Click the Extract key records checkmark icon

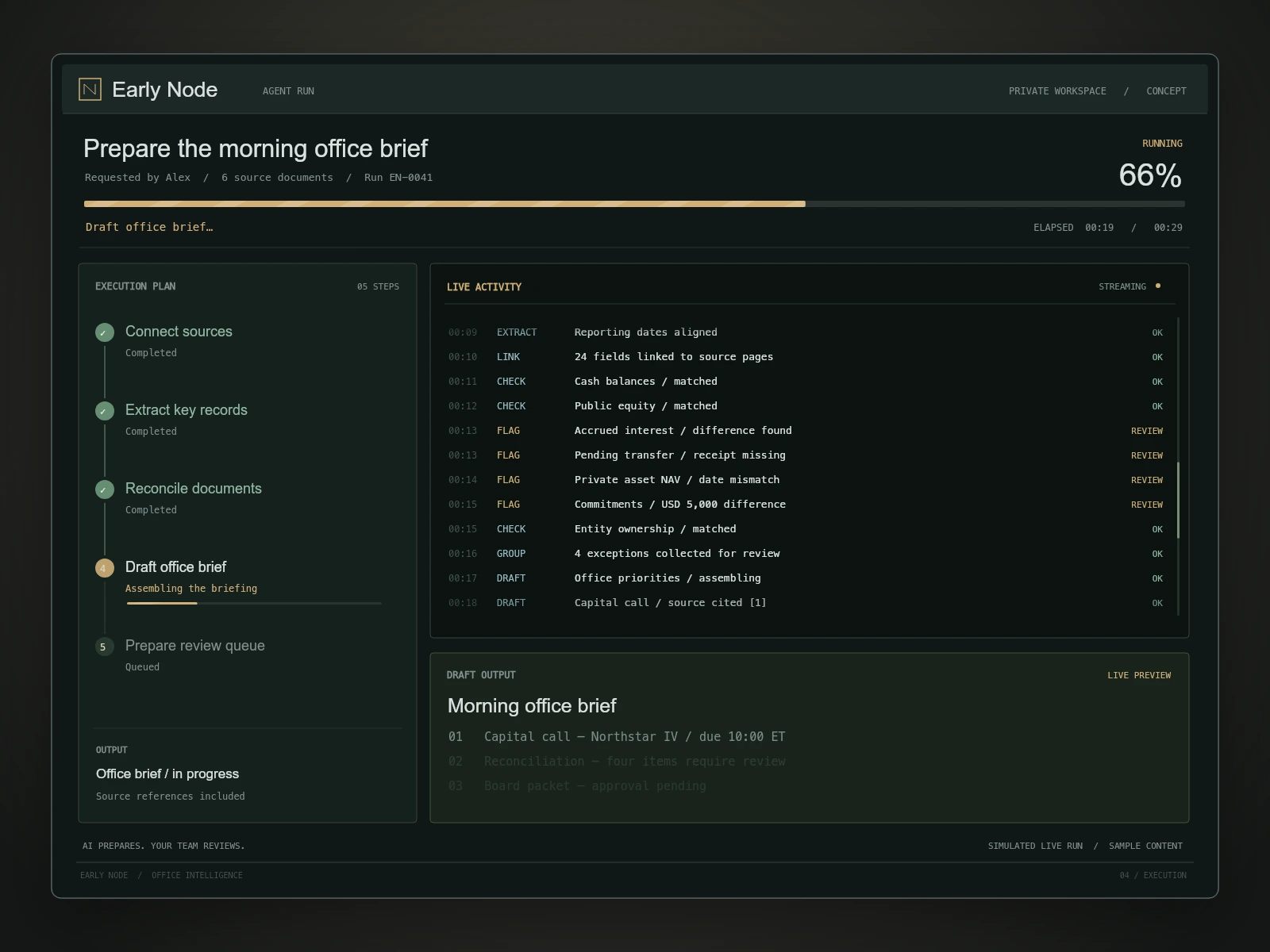coord(105,411)
